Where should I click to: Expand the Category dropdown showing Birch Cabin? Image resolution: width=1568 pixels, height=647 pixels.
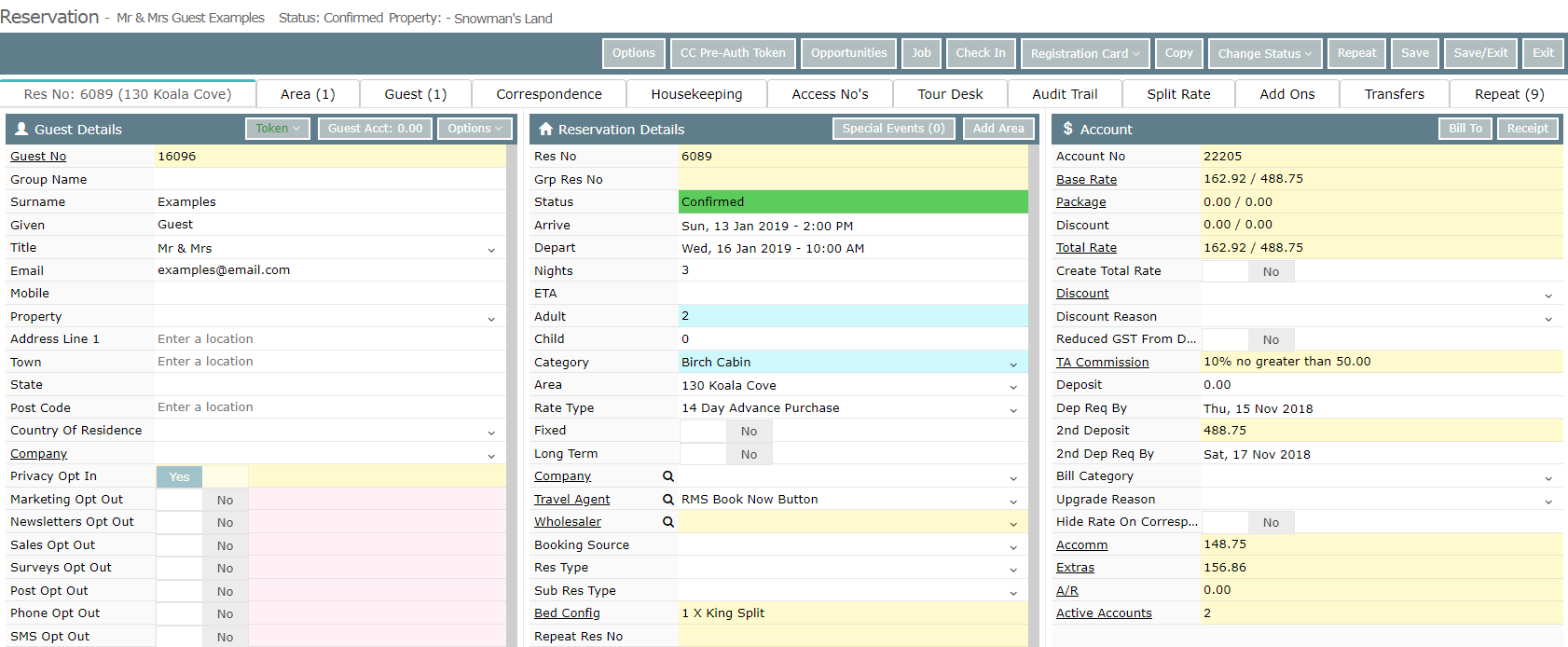(1013, 364)
